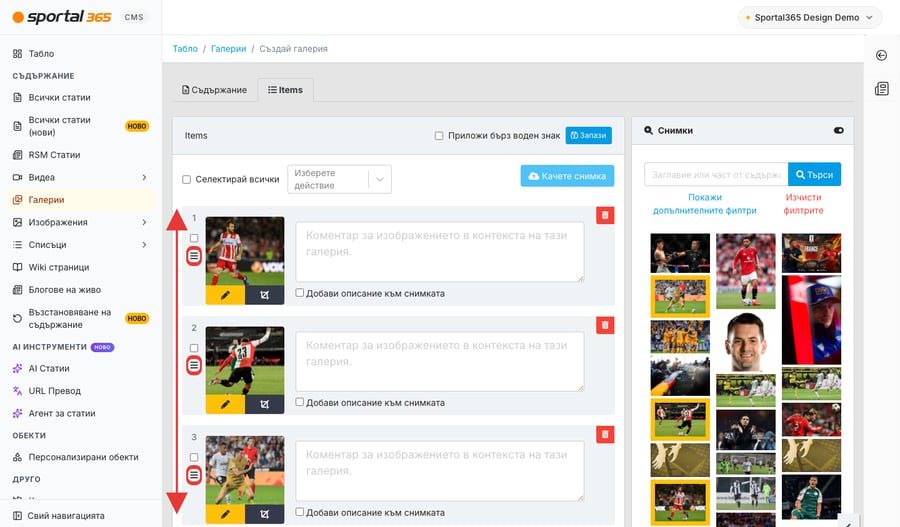Click the pencil edit icon on item 2
Image resolution: width=900 pixels, height=527 pixels.
click(x=225, y=404)
